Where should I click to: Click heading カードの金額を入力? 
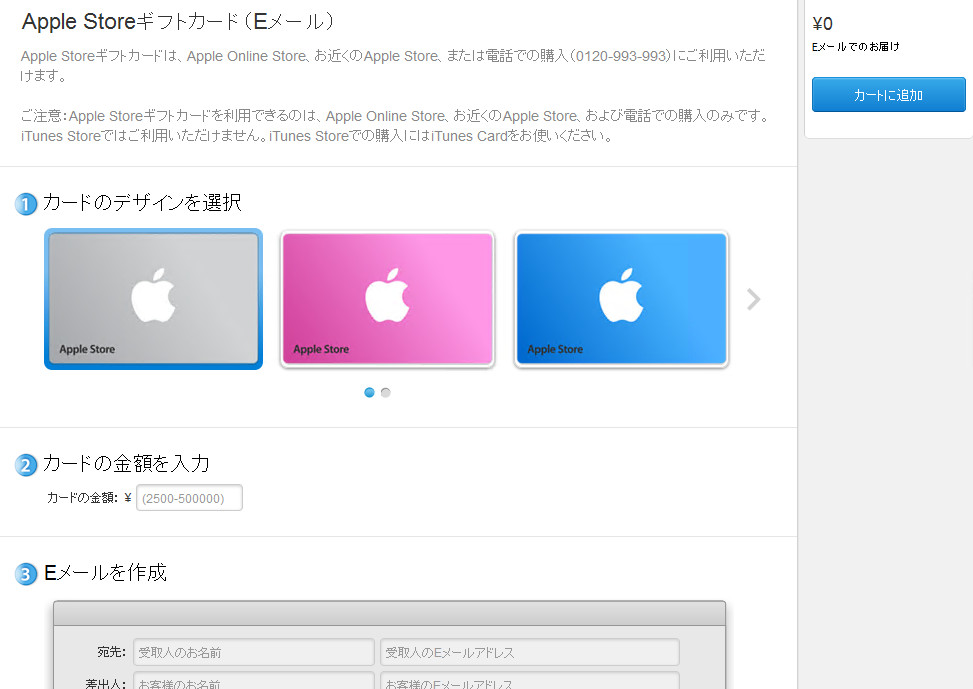coord(127,464)
